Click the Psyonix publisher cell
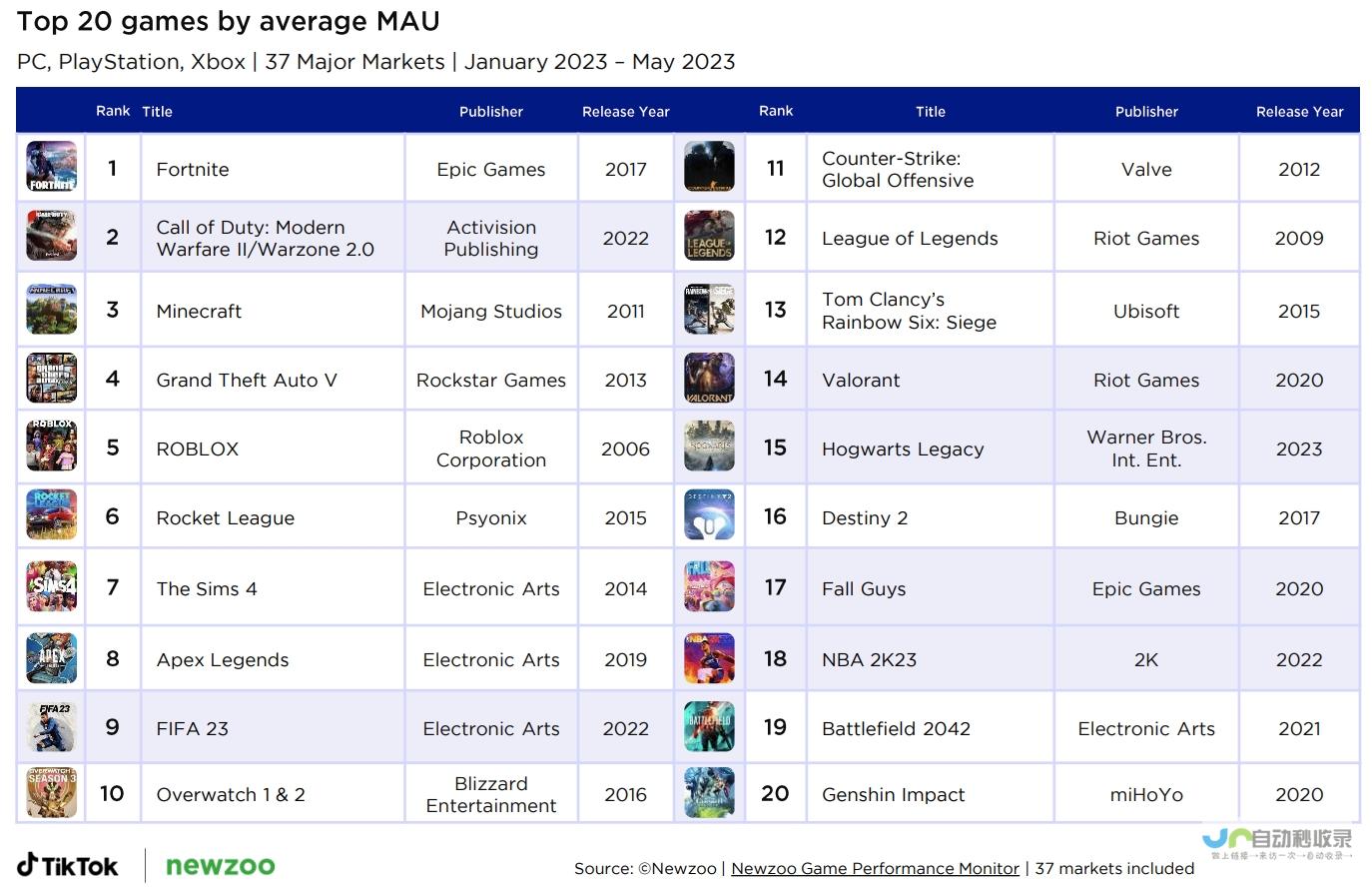This screenshot has height=887, width=1372. tap(491, 517)
